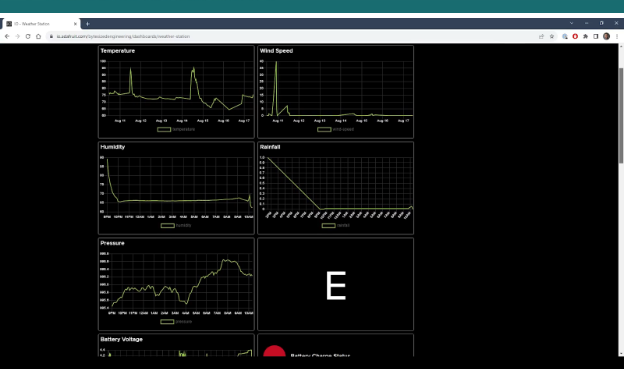View site info via the padlock icon
The height and width of the screenshot is (369, 625).
[51, 36]
